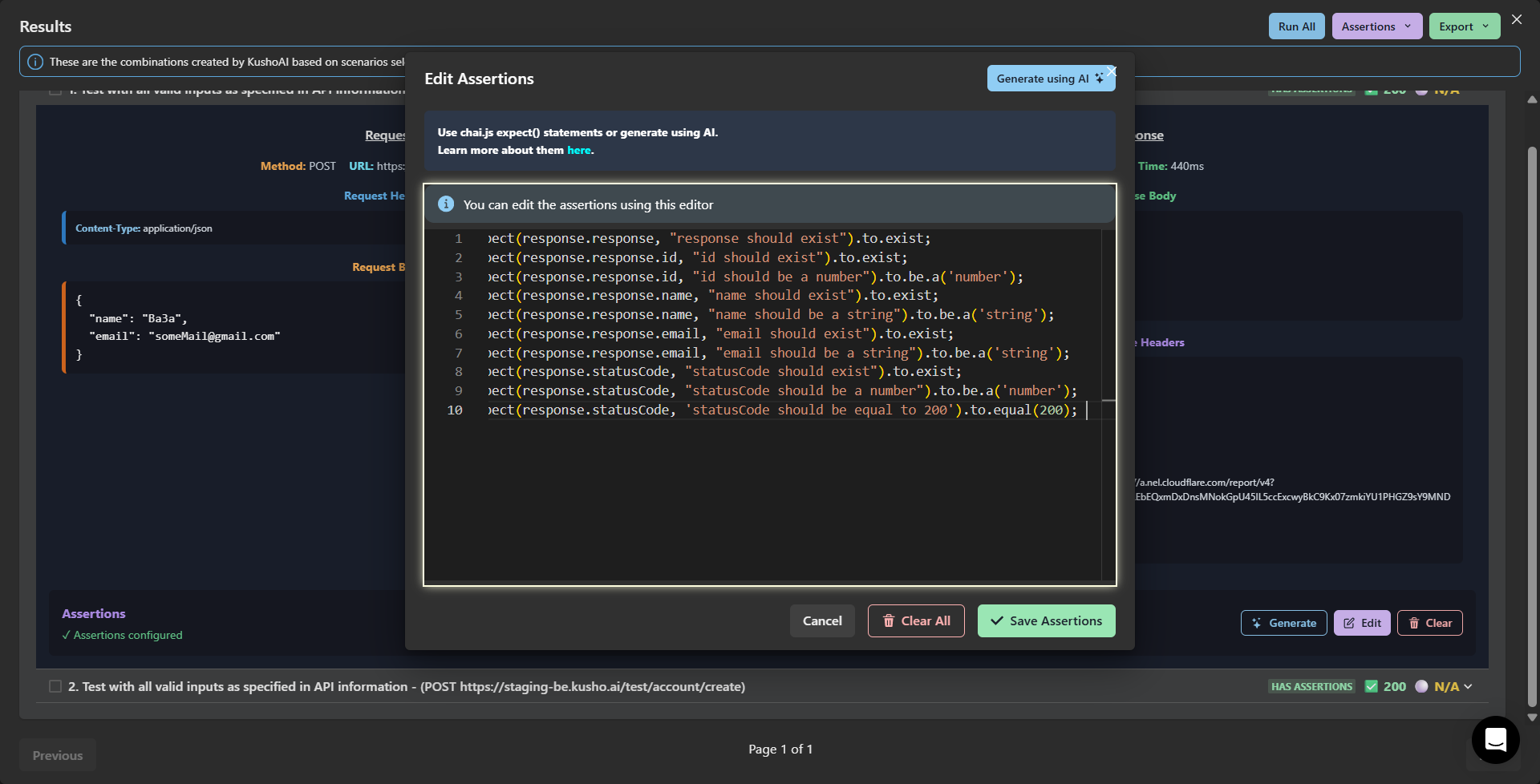Open the Export dropdown menu

coord(1464,26)
